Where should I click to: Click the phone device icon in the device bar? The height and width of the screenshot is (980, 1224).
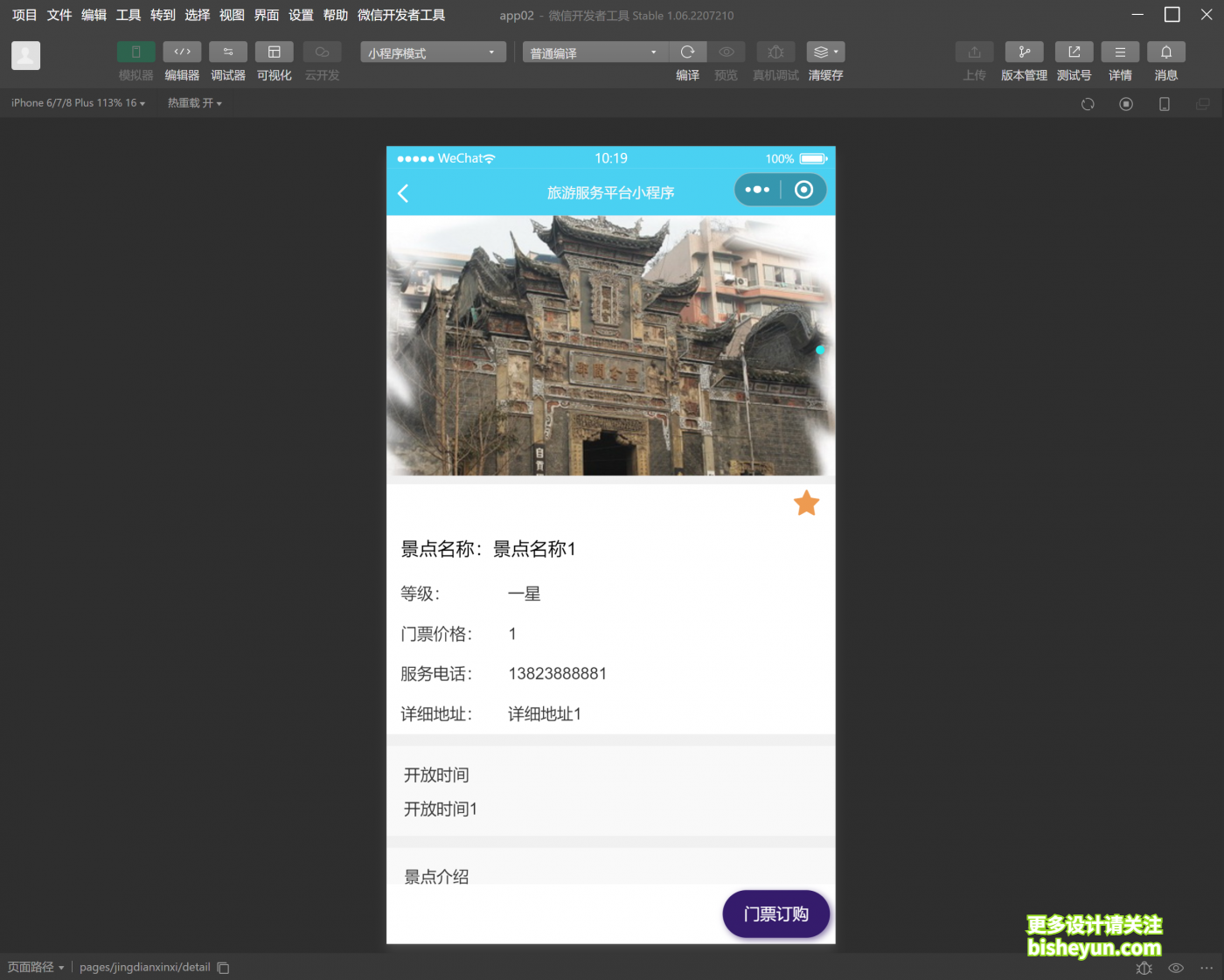click(x=1165, y=104)
